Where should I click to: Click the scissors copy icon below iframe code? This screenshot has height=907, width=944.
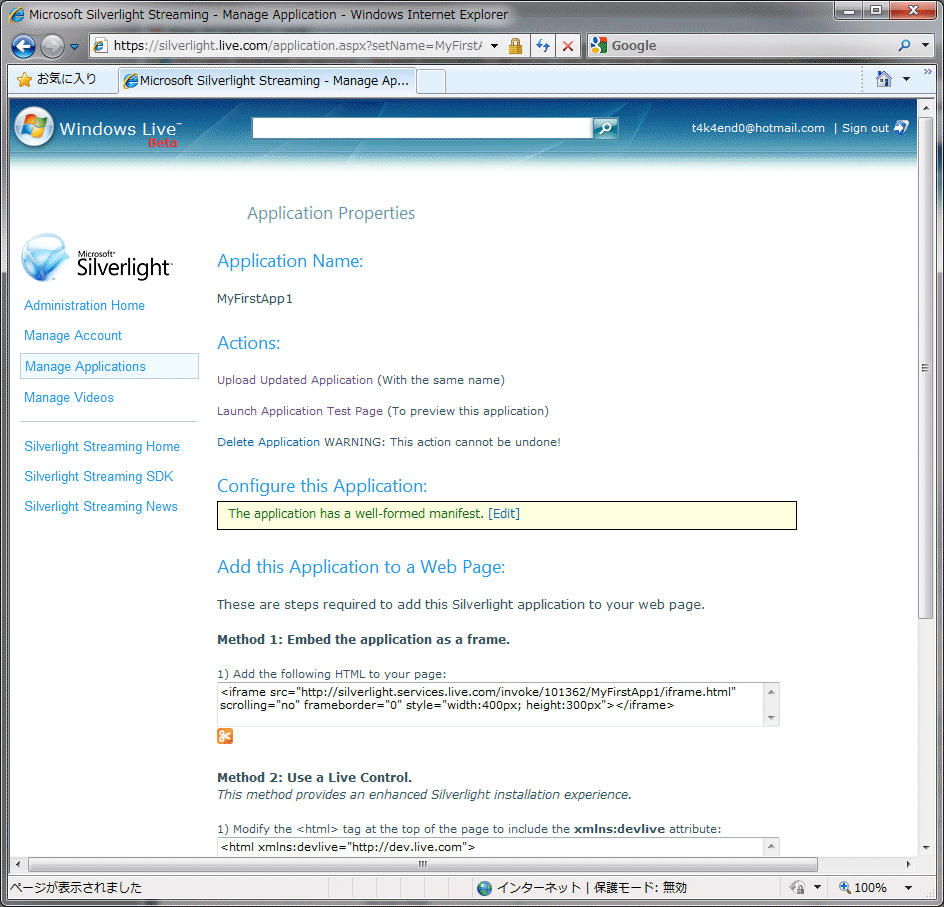point(225,737)
